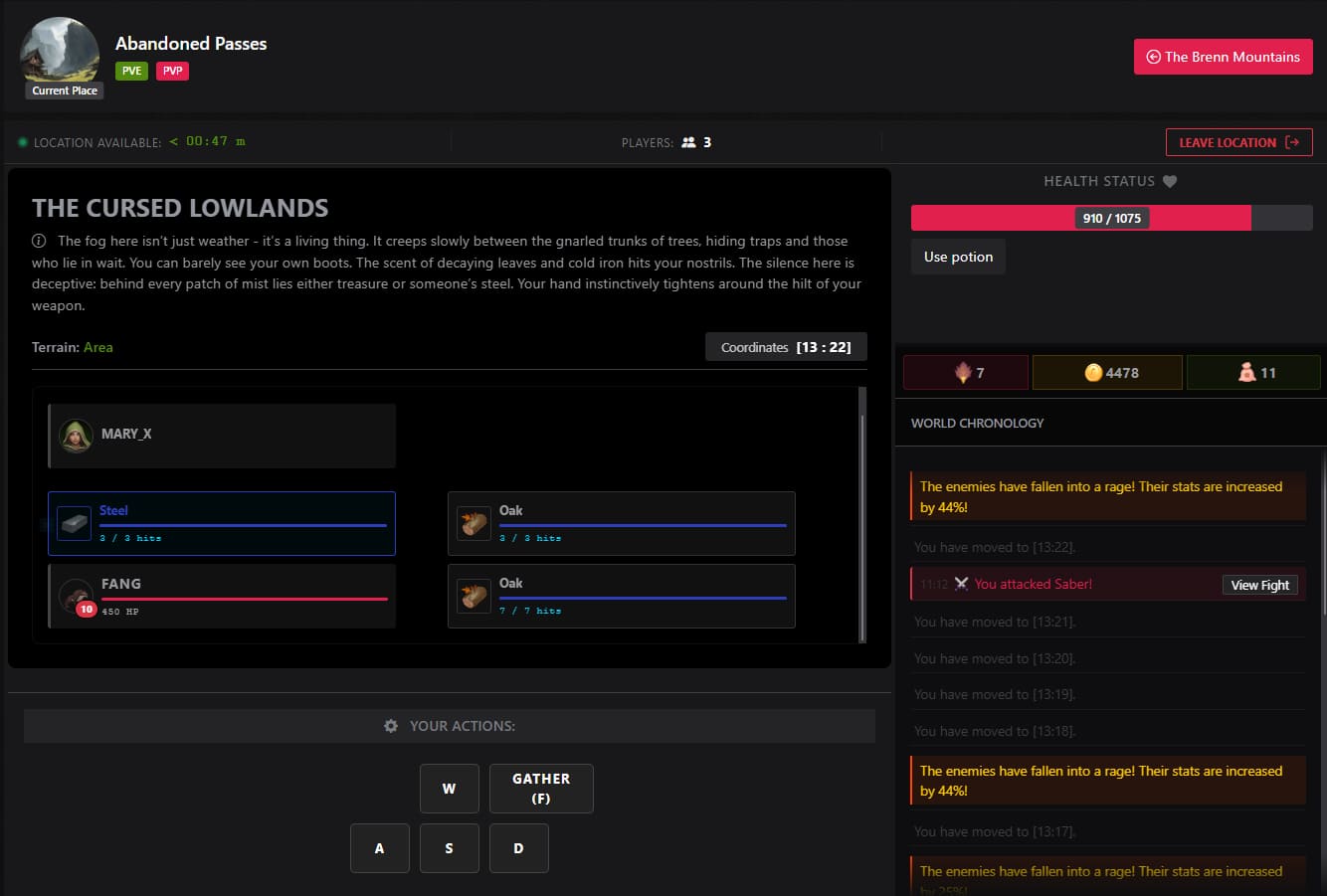The height and width of the screenshot is (896, 1327).
Task: Click the red leaf counter icon
Action: 963,373
